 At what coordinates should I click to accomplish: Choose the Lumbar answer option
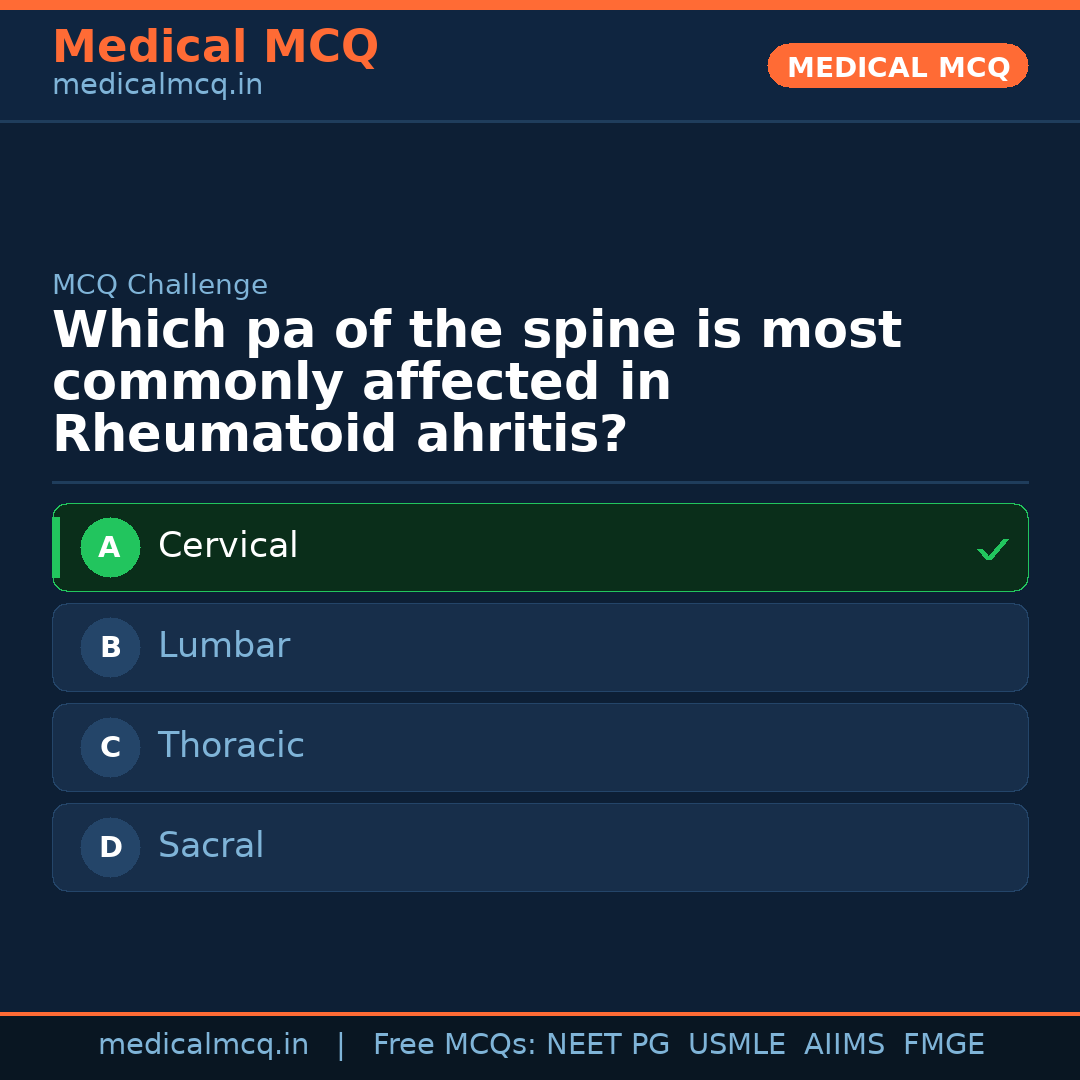point(540,647)
